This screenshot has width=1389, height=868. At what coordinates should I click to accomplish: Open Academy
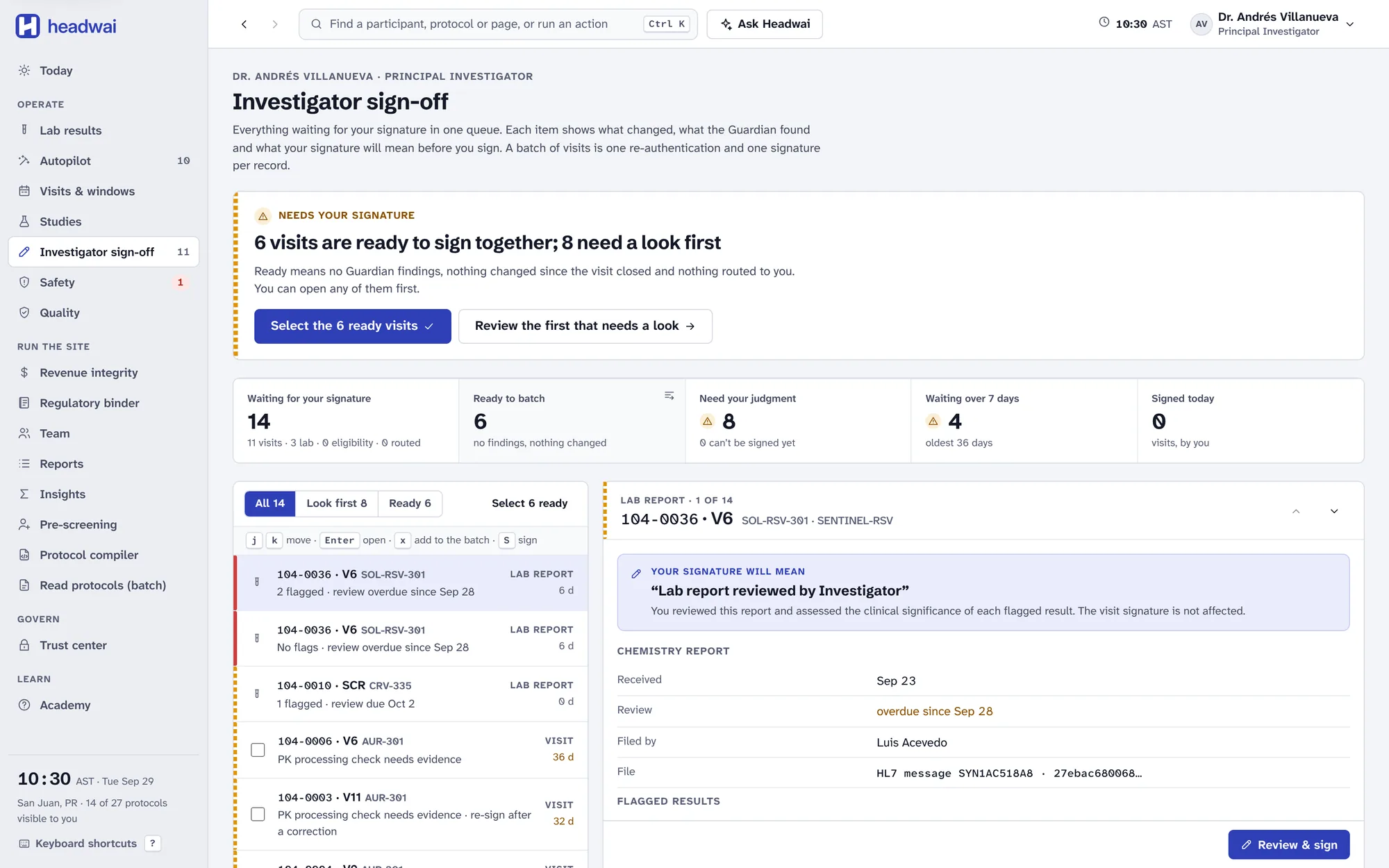tap(103, 706)
